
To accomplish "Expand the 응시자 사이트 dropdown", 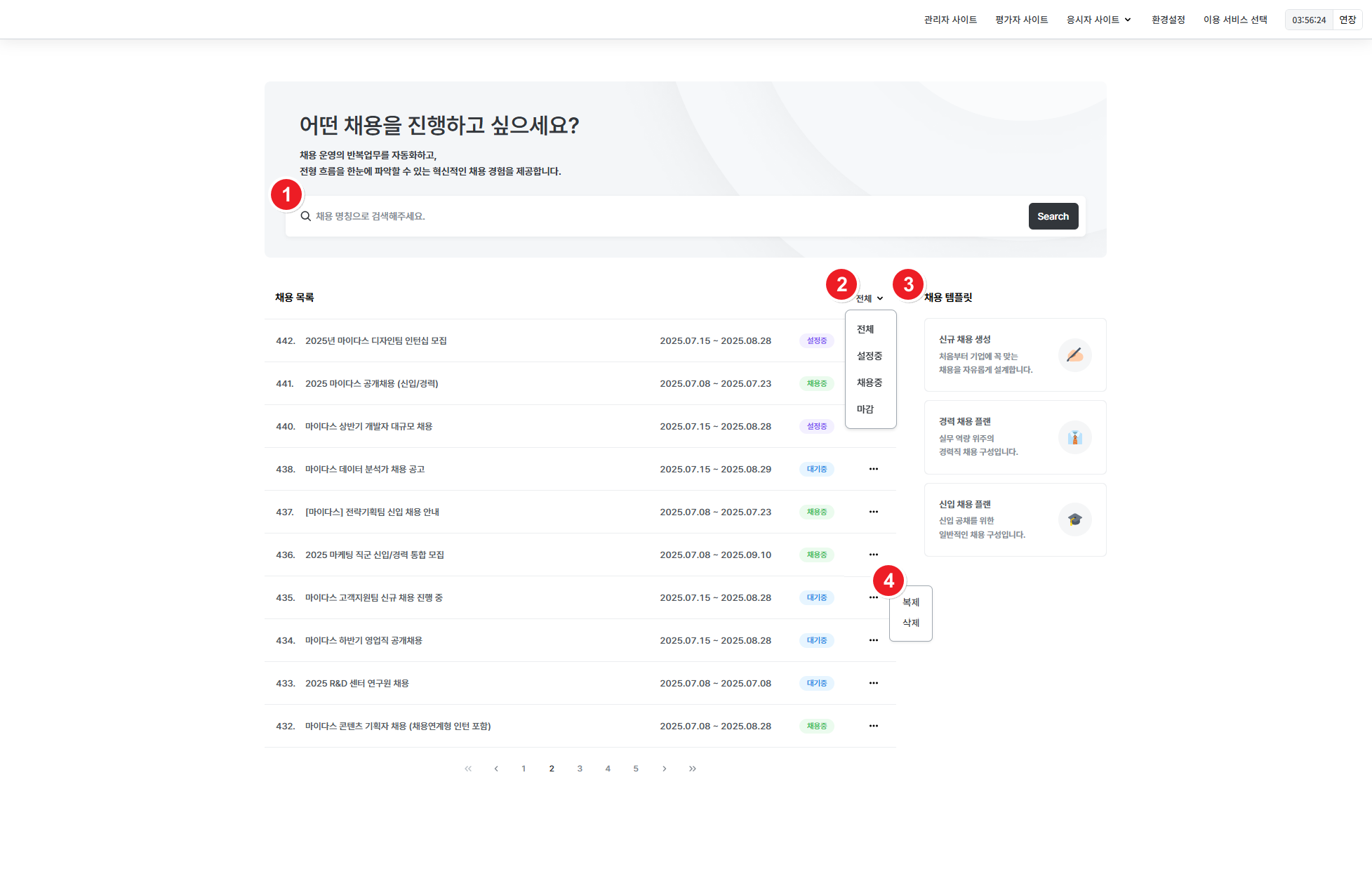I will pos(1098,20).
